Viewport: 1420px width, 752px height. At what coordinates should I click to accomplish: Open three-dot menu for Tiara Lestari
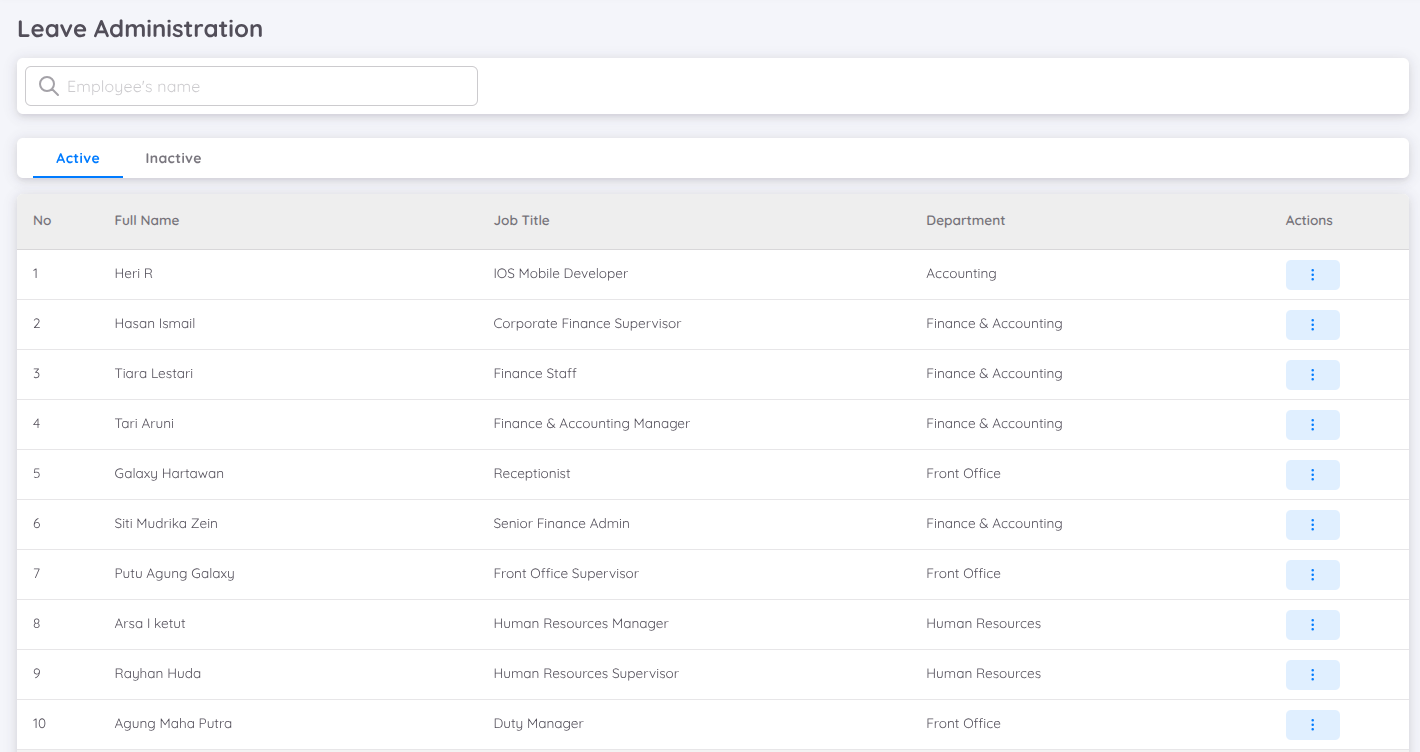1312,375
